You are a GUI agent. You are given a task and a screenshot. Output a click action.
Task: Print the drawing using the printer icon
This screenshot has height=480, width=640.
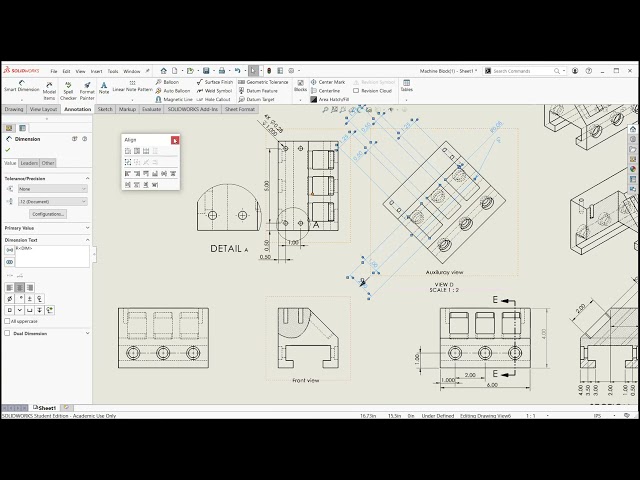click(222, 71)
